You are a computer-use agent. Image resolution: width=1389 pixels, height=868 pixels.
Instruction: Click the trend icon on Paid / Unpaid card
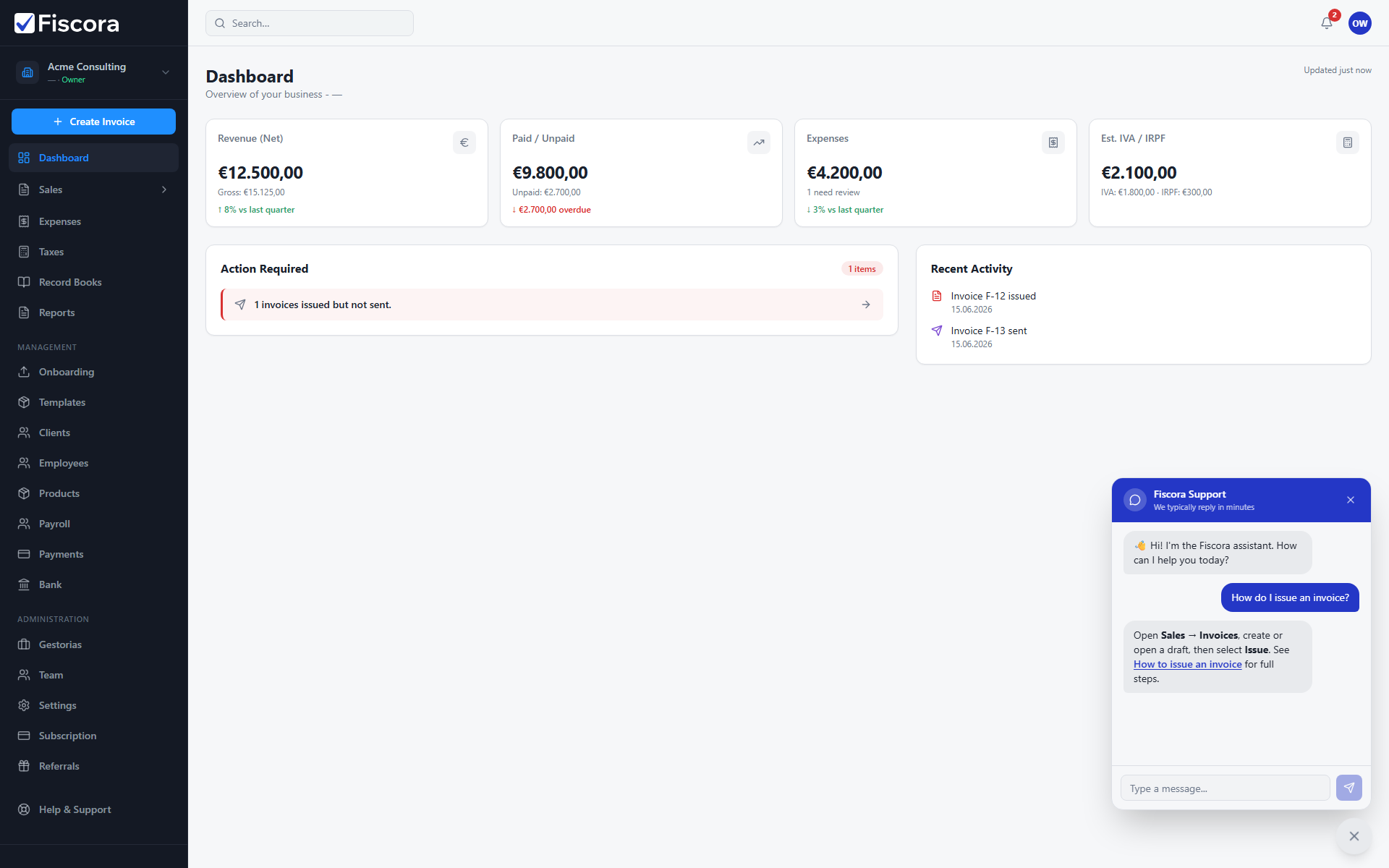point(759,142)
